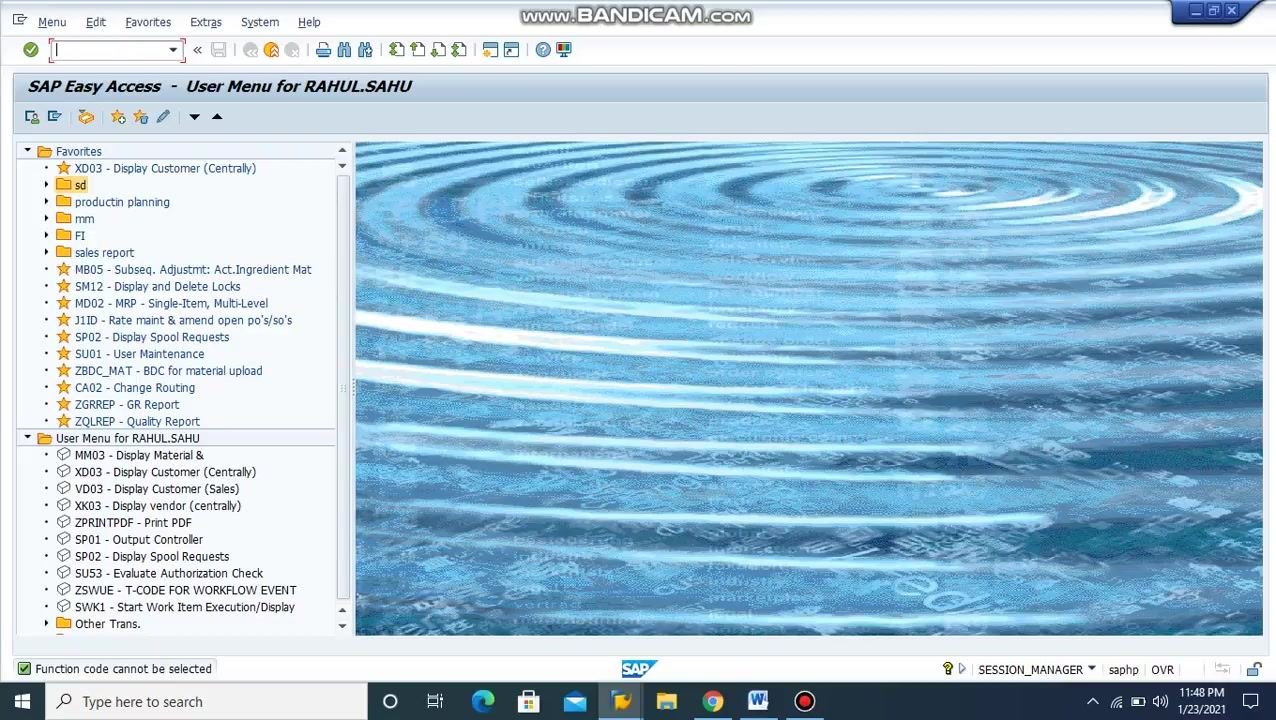Click the Generate Shortcut icon

pyautogui.click(x=511, y=50)
